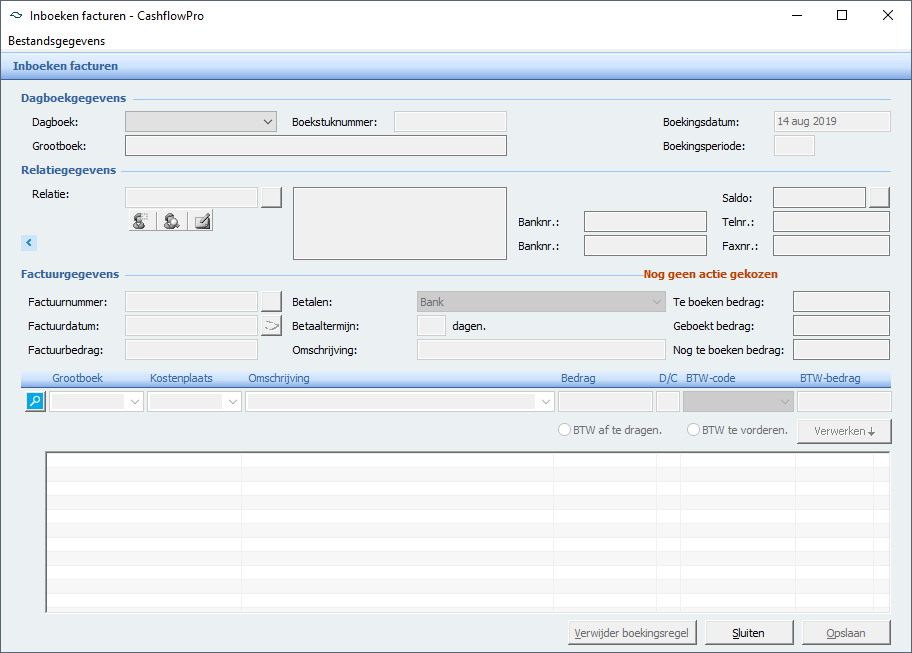912x653 pixels.
Task: Select the BTW af te dragen radio button
Action: click(x=564, y=430)
